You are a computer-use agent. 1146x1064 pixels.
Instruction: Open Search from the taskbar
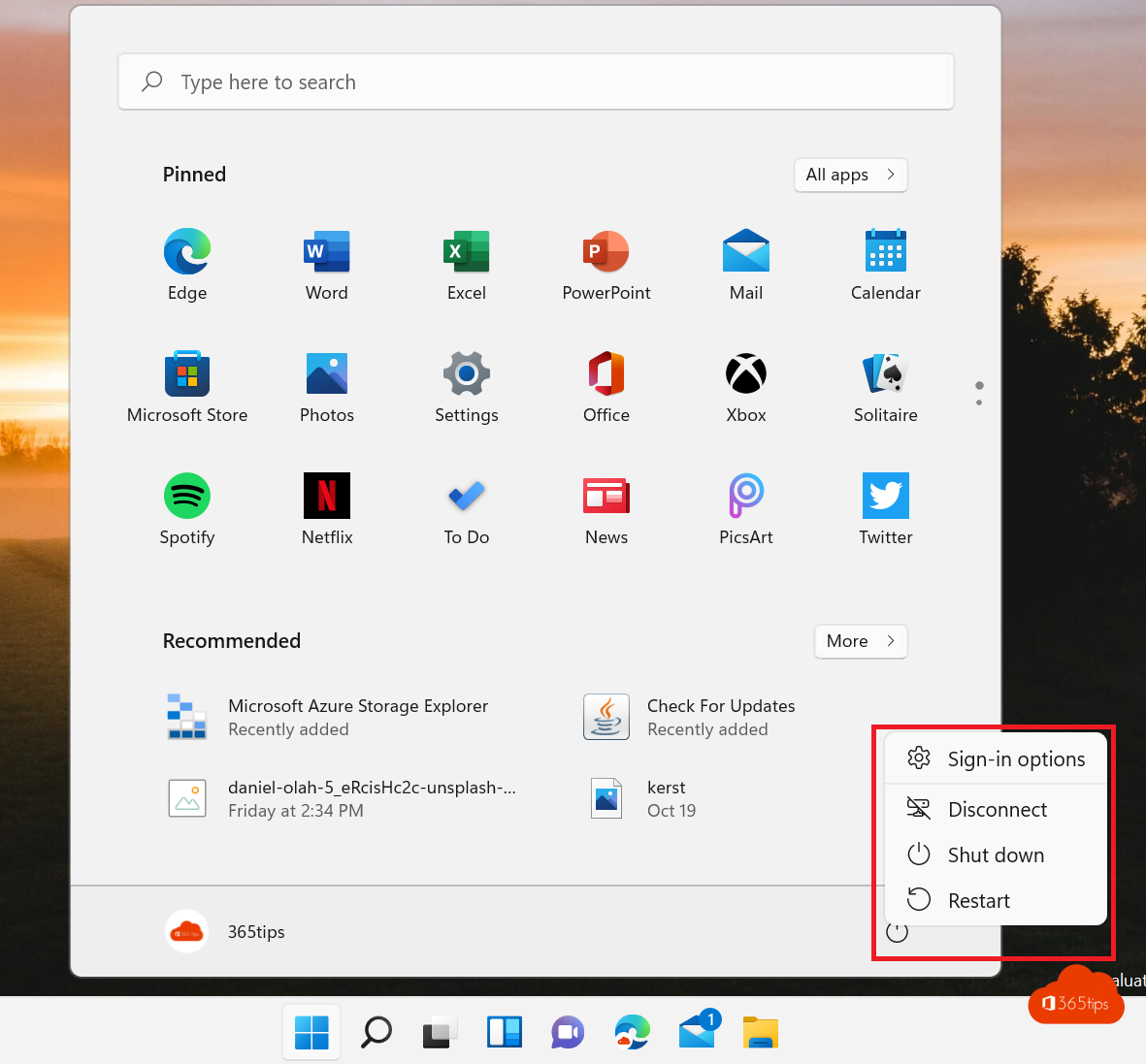pos(377,1032)
